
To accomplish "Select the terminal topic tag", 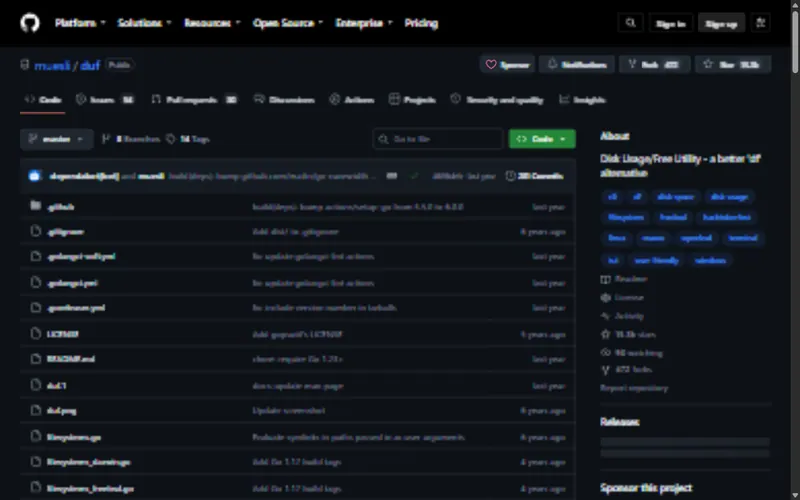I will (743, 238).
